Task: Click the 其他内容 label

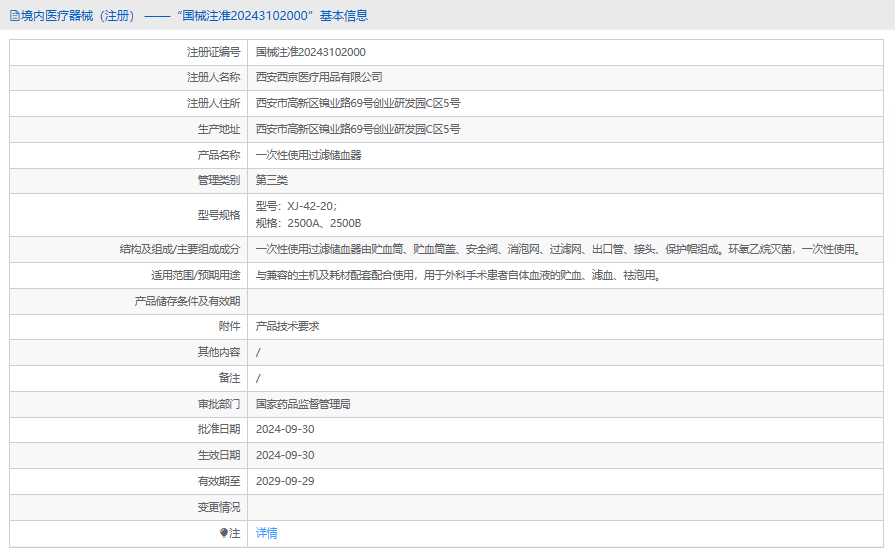Action: click(x=219, y=352)
